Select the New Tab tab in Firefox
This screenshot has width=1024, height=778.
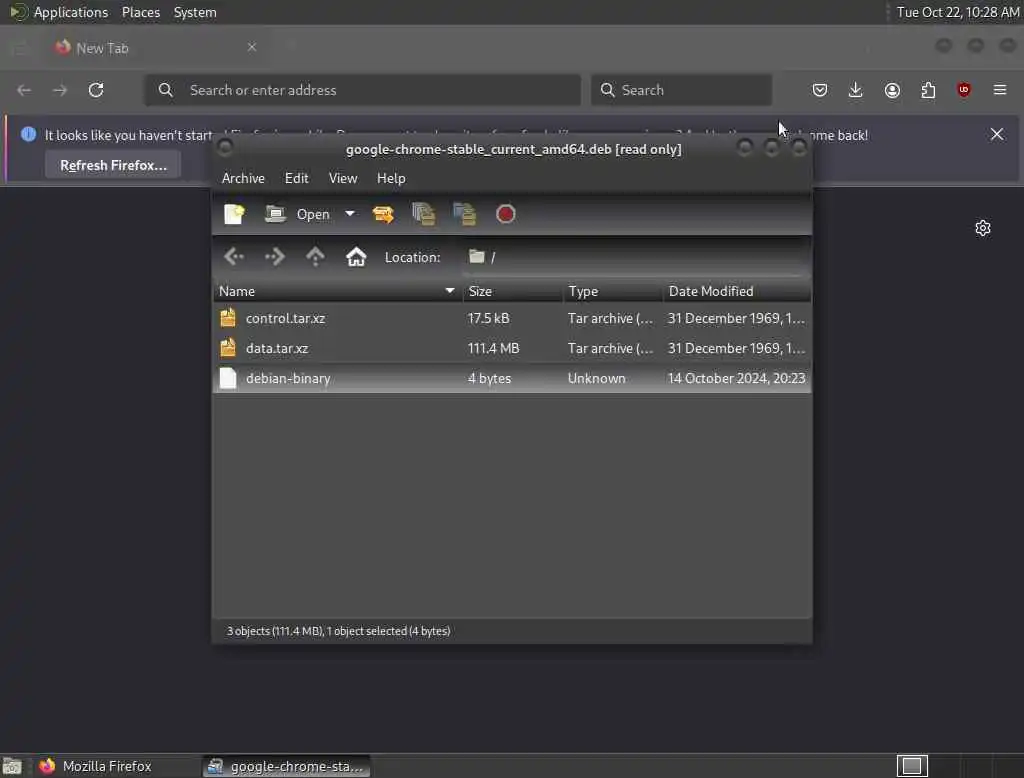pos(157,48)
